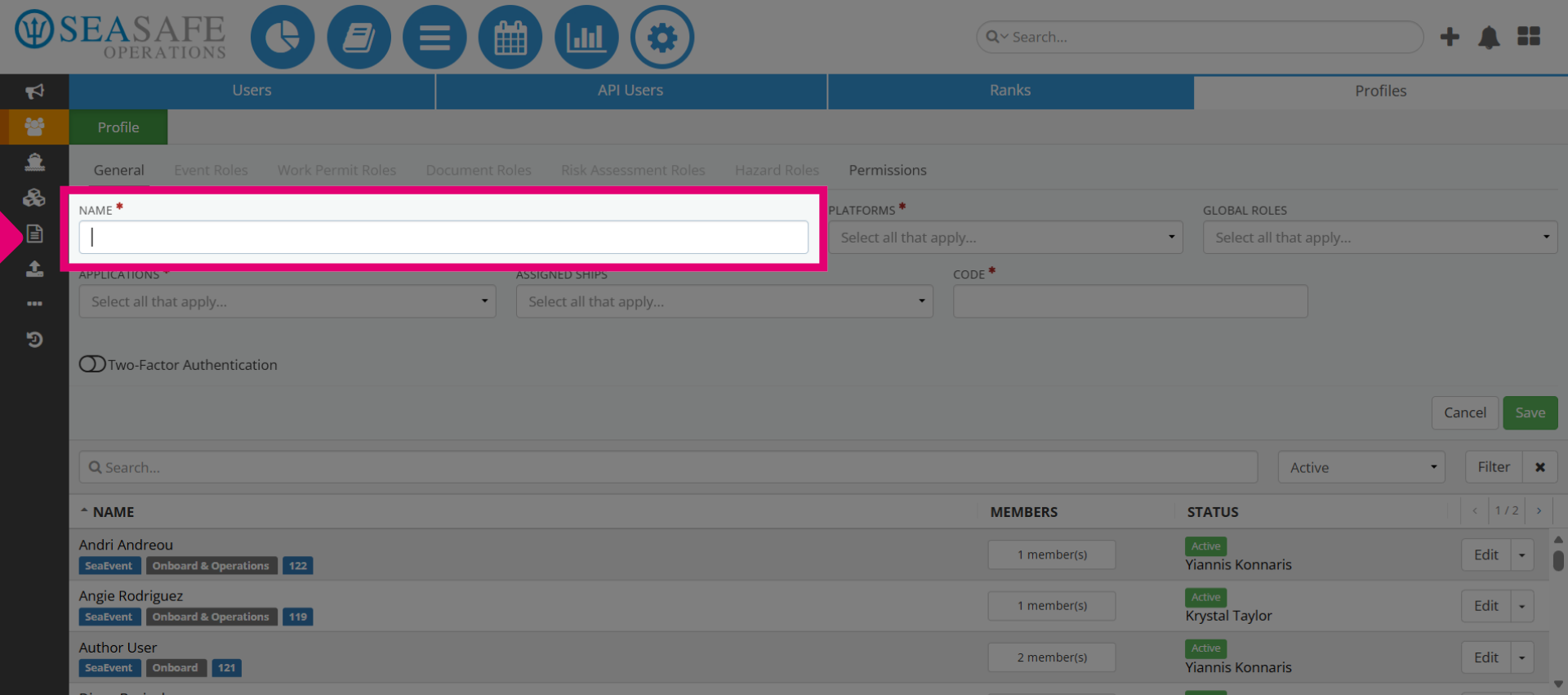Edit the Angie Rodriguez profile
The width and height of the screenshot is (1568, 695).
[1486, 606]
